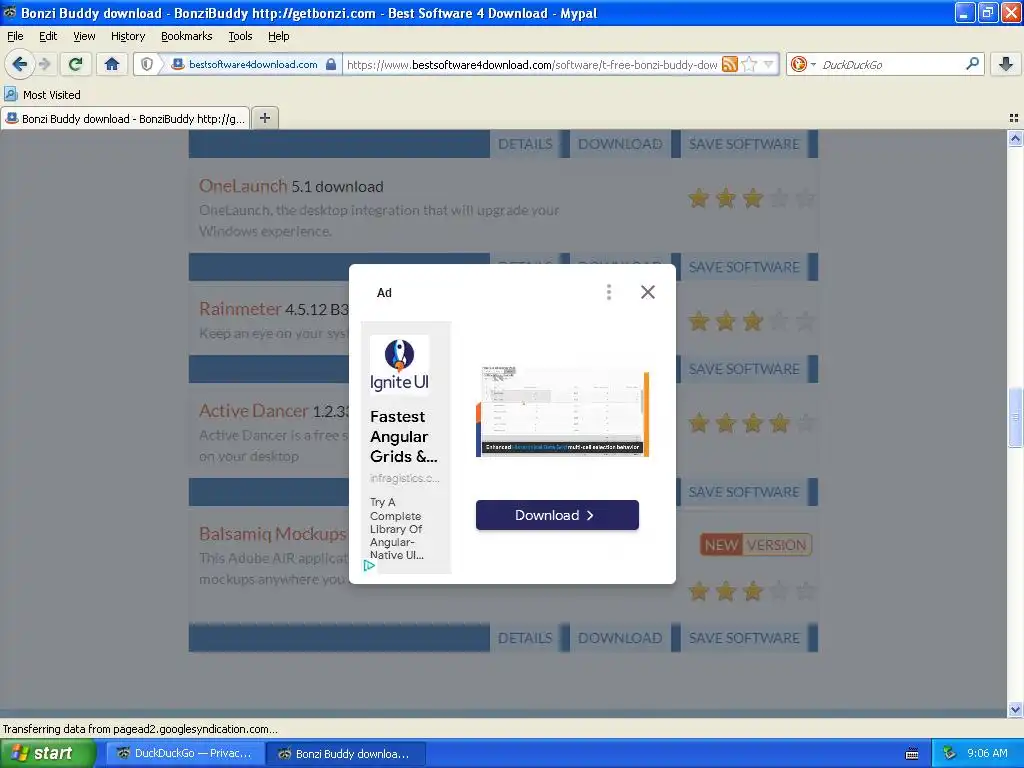Image resolution: width=1024 pixels, height=768 pixels.
Task: Click the ad Download button
Action: [x=557, y=515]
